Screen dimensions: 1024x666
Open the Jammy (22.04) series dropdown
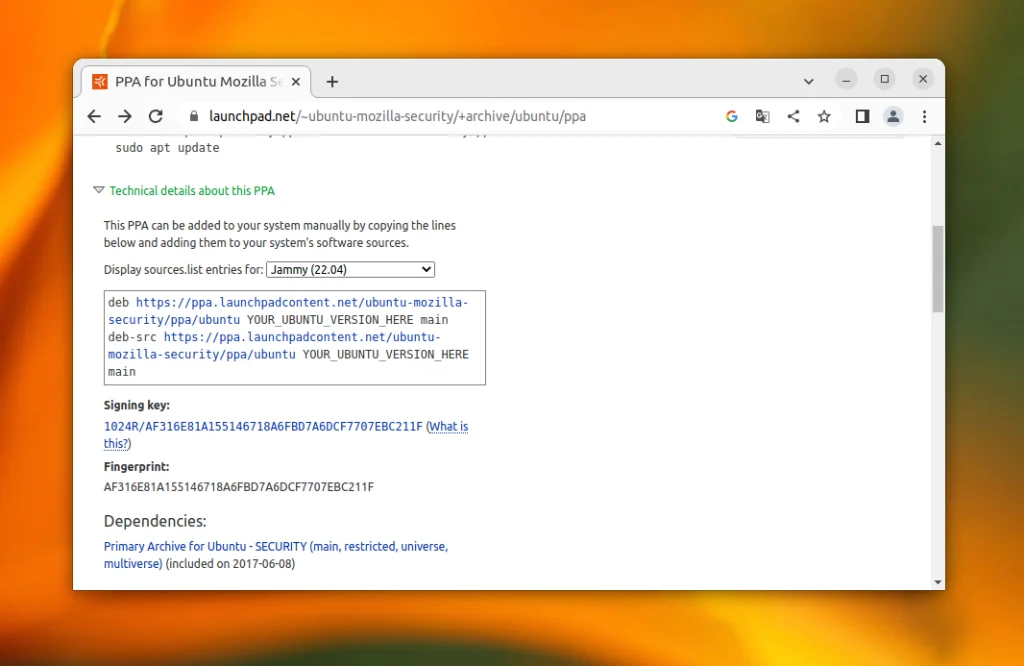pyautogui.click(x=351, y=270)
